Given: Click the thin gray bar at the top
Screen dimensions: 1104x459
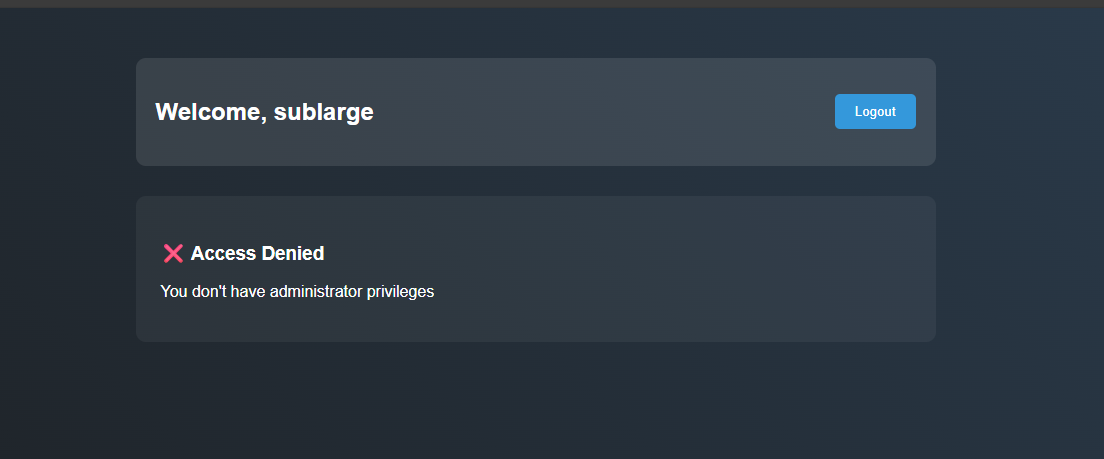Looking at the screenshot, I should pos(552,3).
